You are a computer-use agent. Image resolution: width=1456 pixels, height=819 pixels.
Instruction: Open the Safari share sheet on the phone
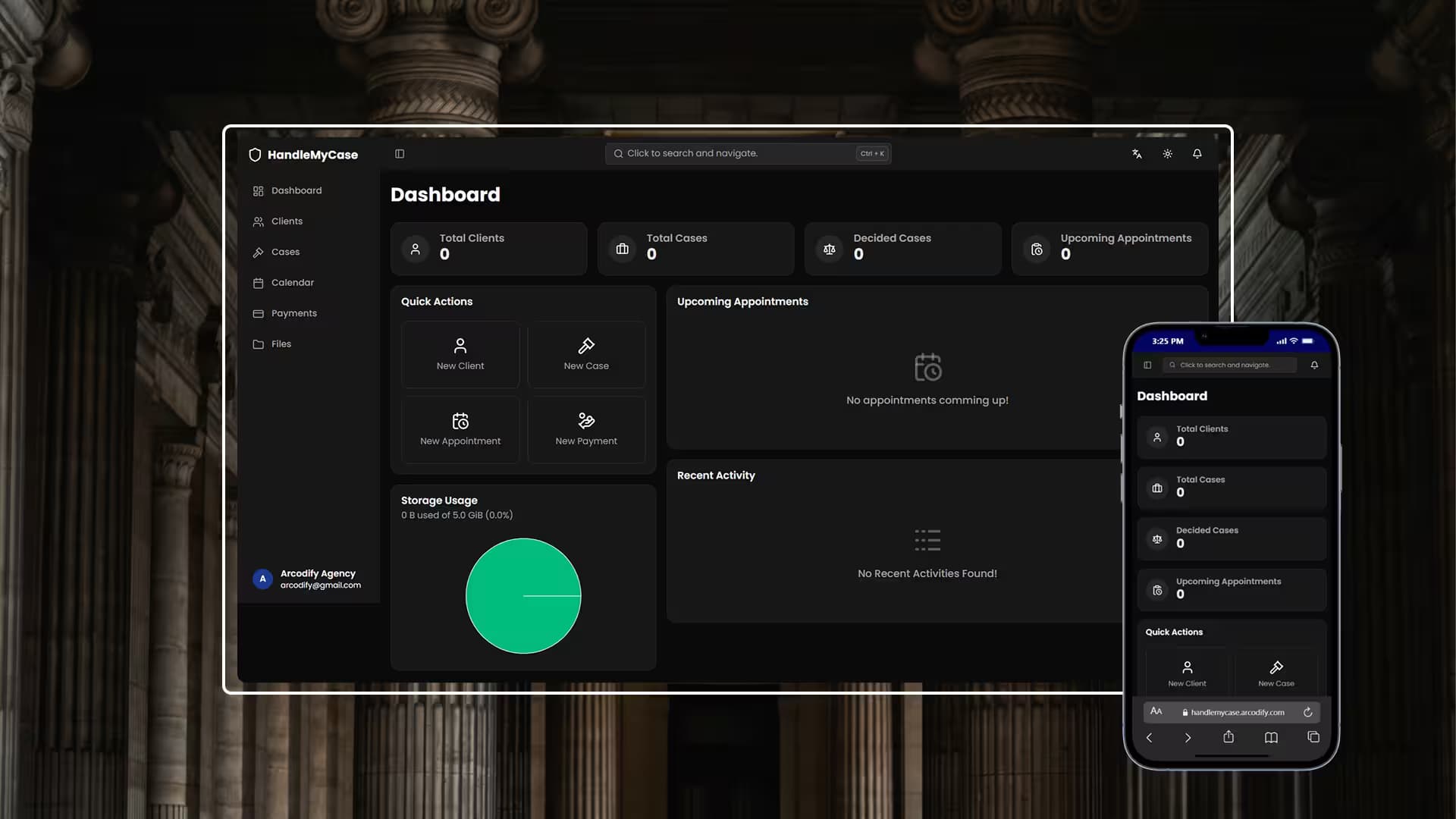pyautogui.click(x=1229, y=736)
